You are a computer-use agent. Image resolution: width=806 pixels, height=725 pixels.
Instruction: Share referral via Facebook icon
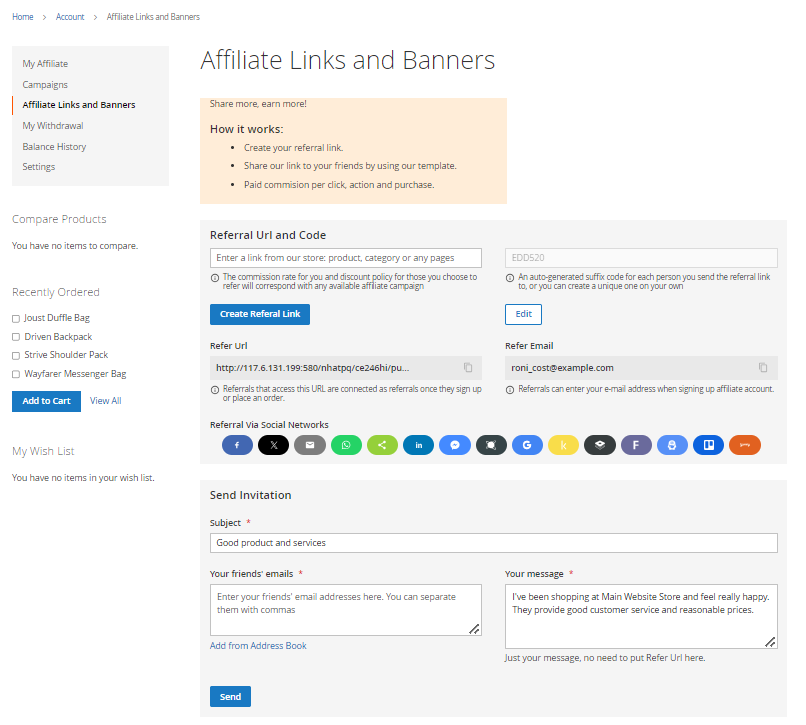(237, 445)
